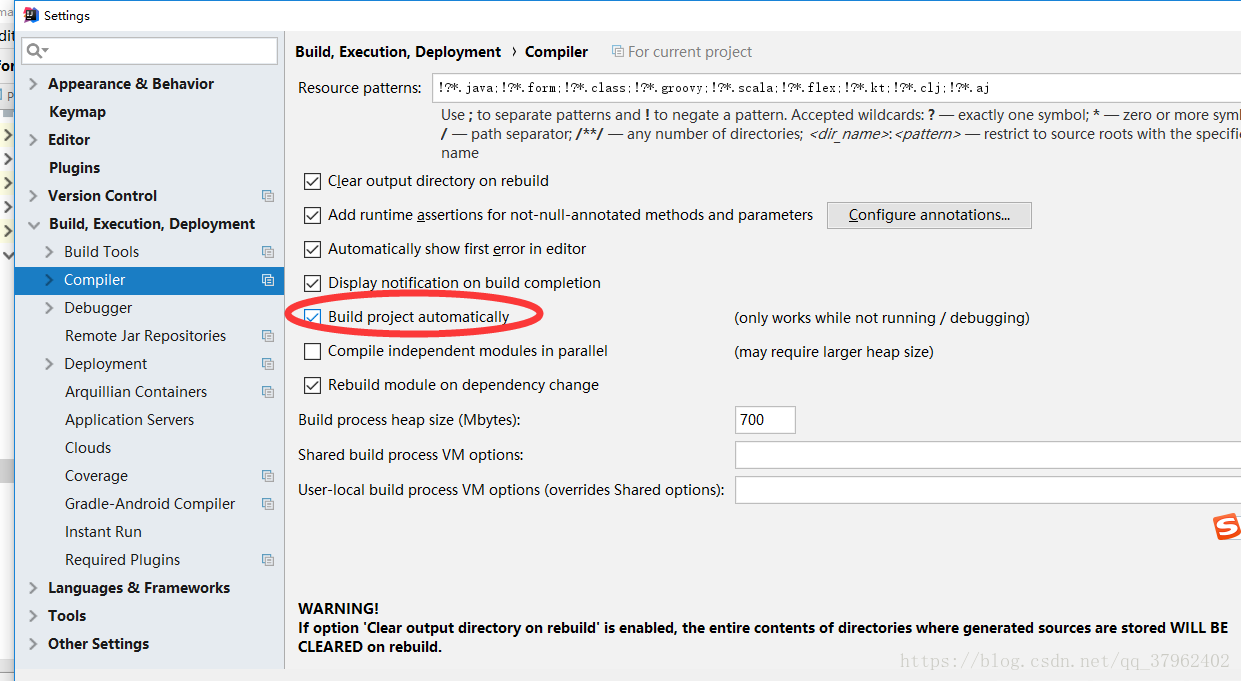1241x681 pixels.
Task: Open the Keymap settings page
Action: [x=77, y=112]
